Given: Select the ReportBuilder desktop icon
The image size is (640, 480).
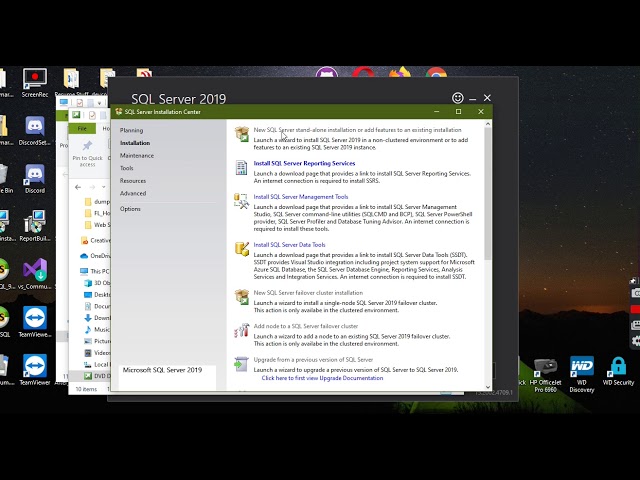Looking at the screenshot, I should [x=35, y=227].
